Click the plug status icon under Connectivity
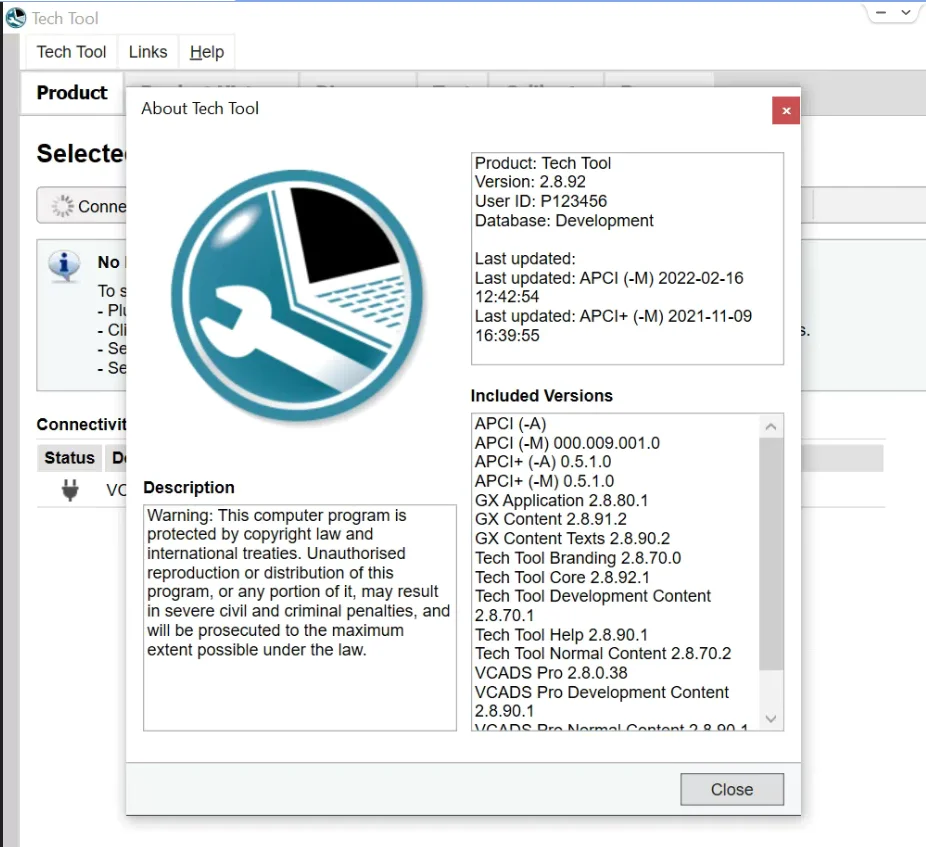Viewport: 926px width, 847px height. pyautogui.click(x=70, y=490)
